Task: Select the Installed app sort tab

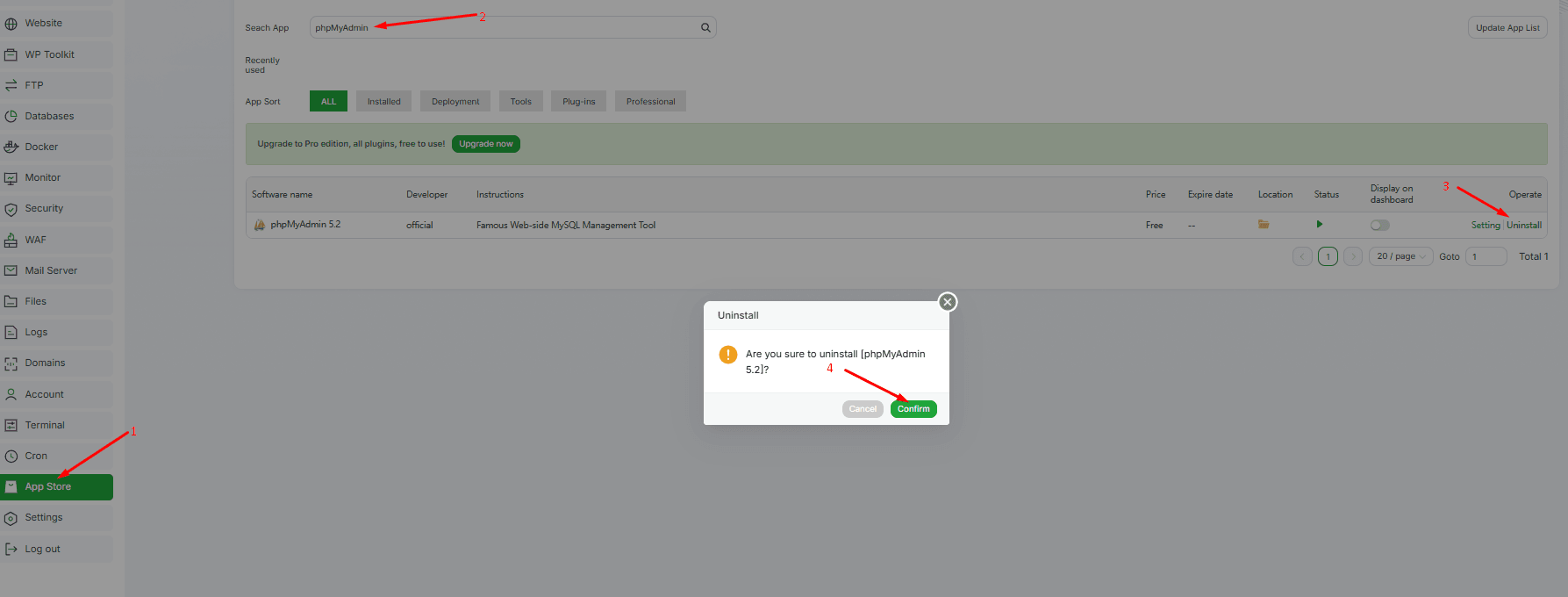Action: point(383,102)
